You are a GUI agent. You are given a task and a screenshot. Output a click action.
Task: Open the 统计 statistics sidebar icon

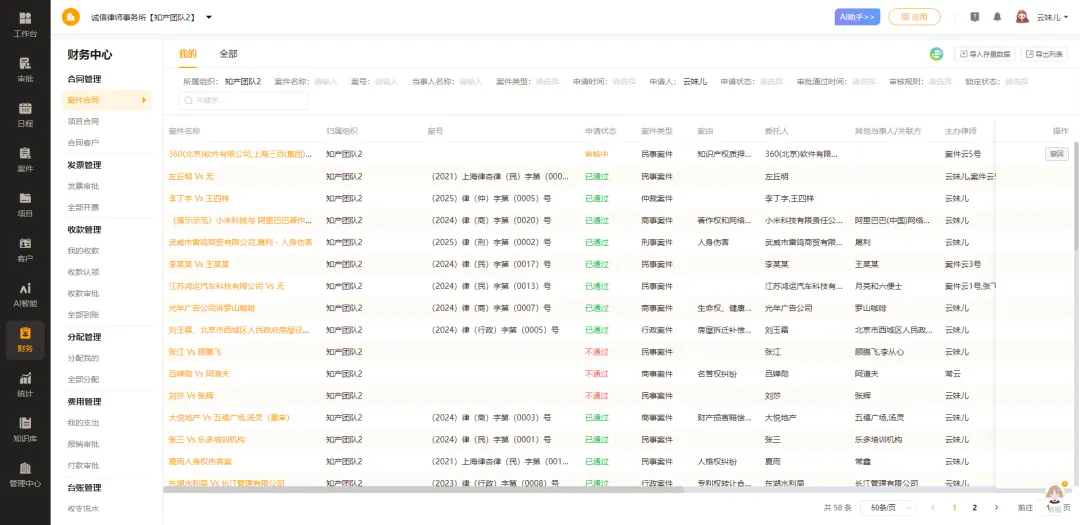25,383
